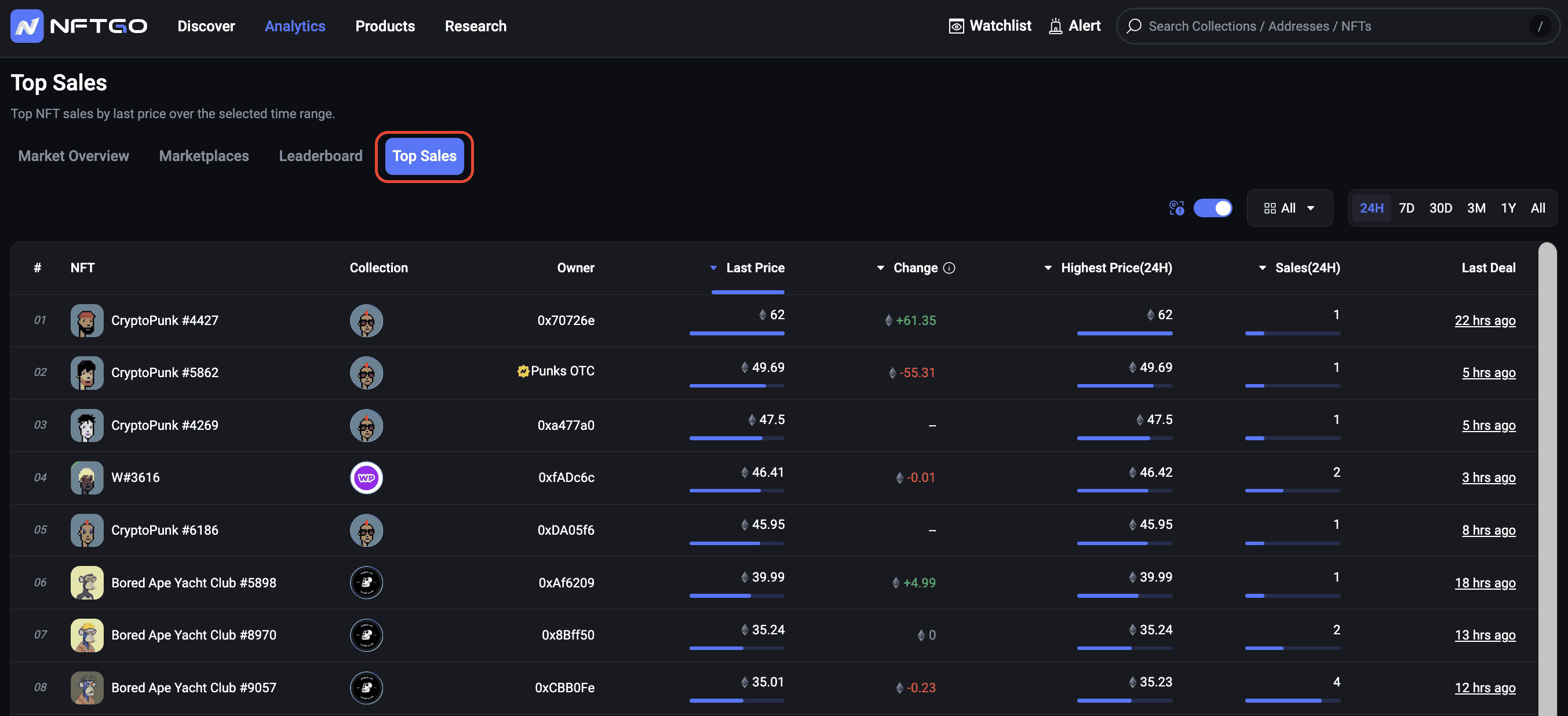This screenshot has width=1568, height=716.
Task: Open the CryptoPunk #4427 NFT avatar
Action: coord(87,320)
